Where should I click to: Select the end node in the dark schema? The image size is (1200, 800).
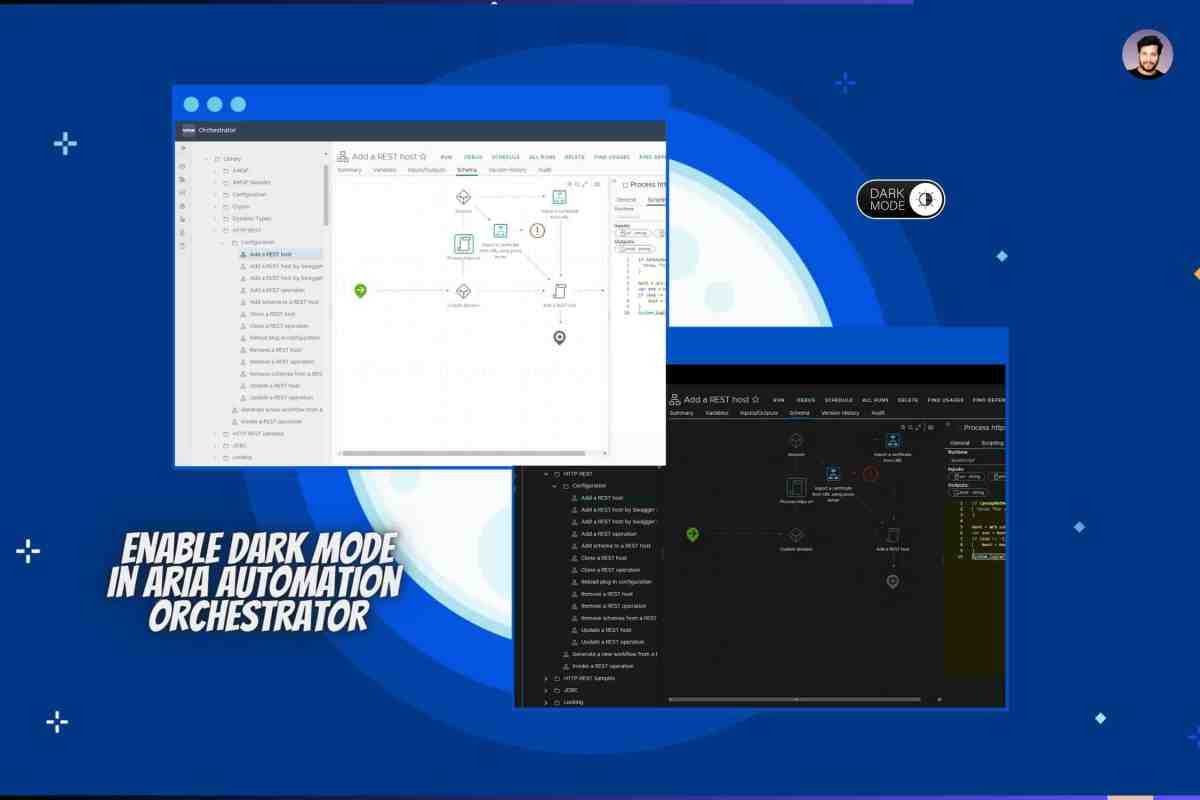pos(893,581)
